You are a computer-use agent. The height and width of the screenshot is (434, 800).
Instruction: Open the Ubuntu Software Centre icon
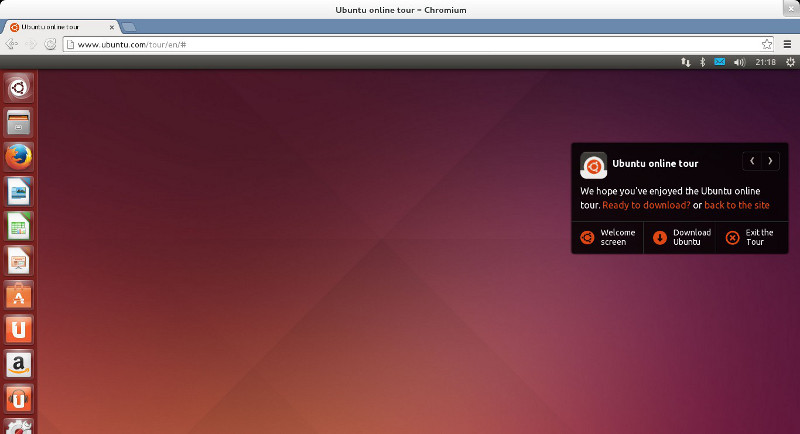point(19,295)
